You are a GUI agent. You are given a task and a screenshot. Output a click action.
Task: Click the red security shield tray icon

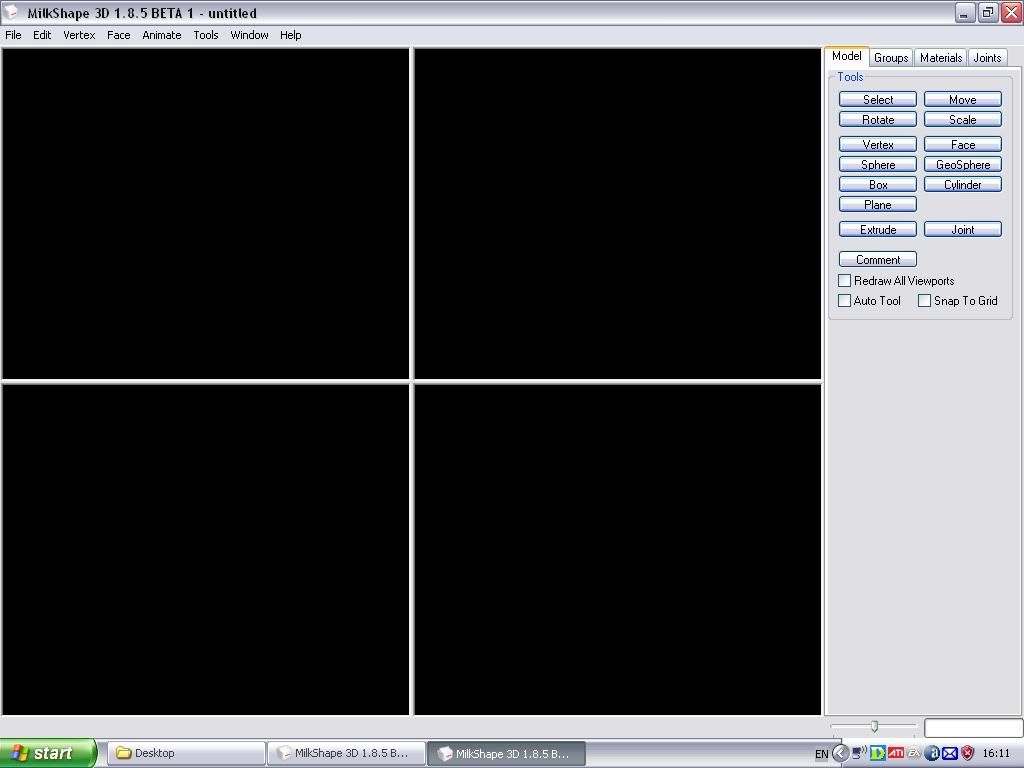click(x=967, y=754)
